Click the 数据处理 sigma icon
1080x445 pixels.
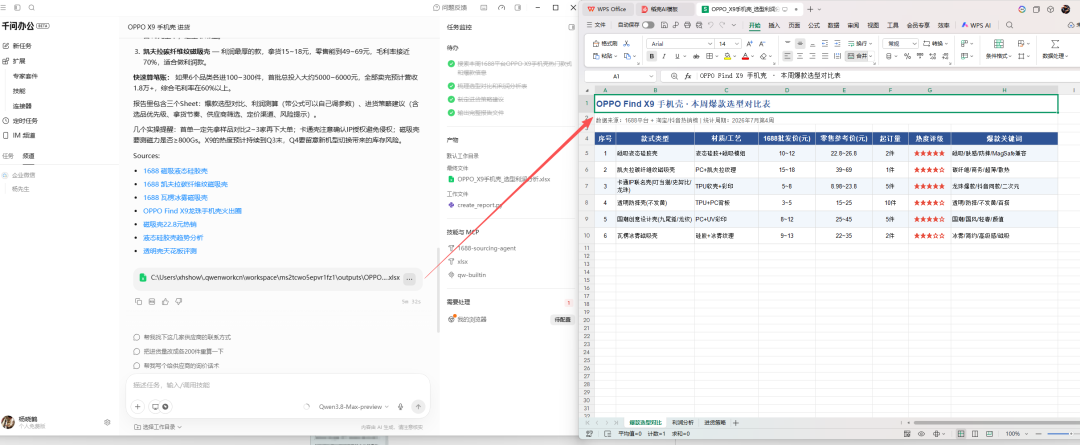coord(1055,43)
